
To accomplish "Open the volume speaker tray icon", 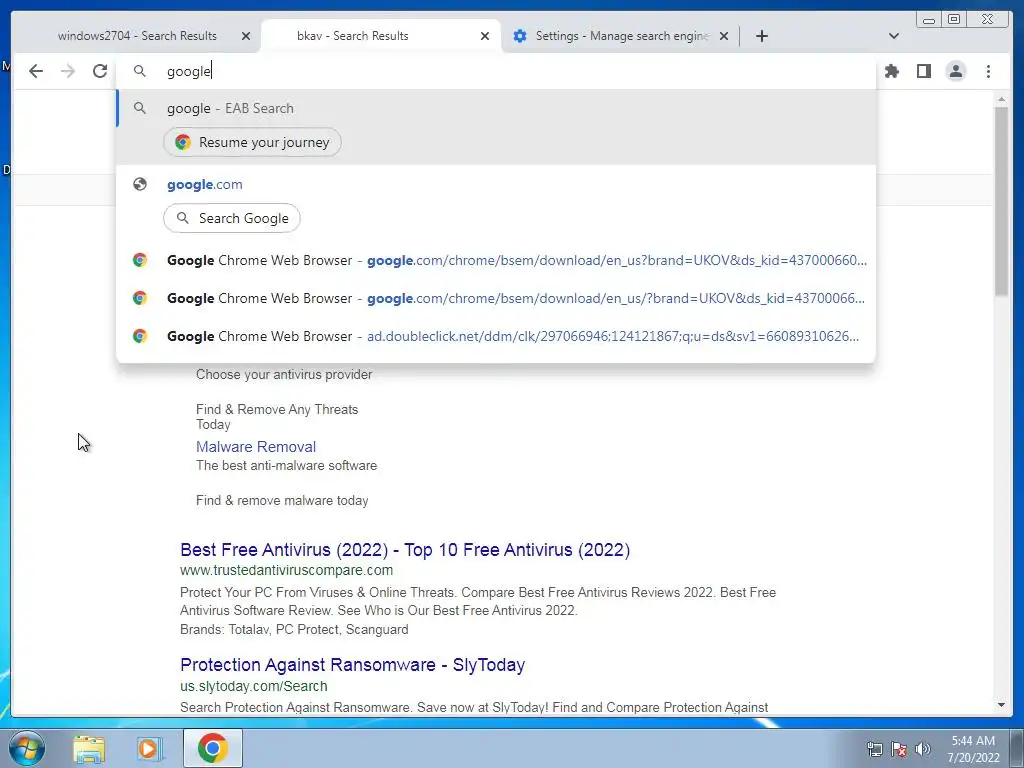I will pos(922,749).
